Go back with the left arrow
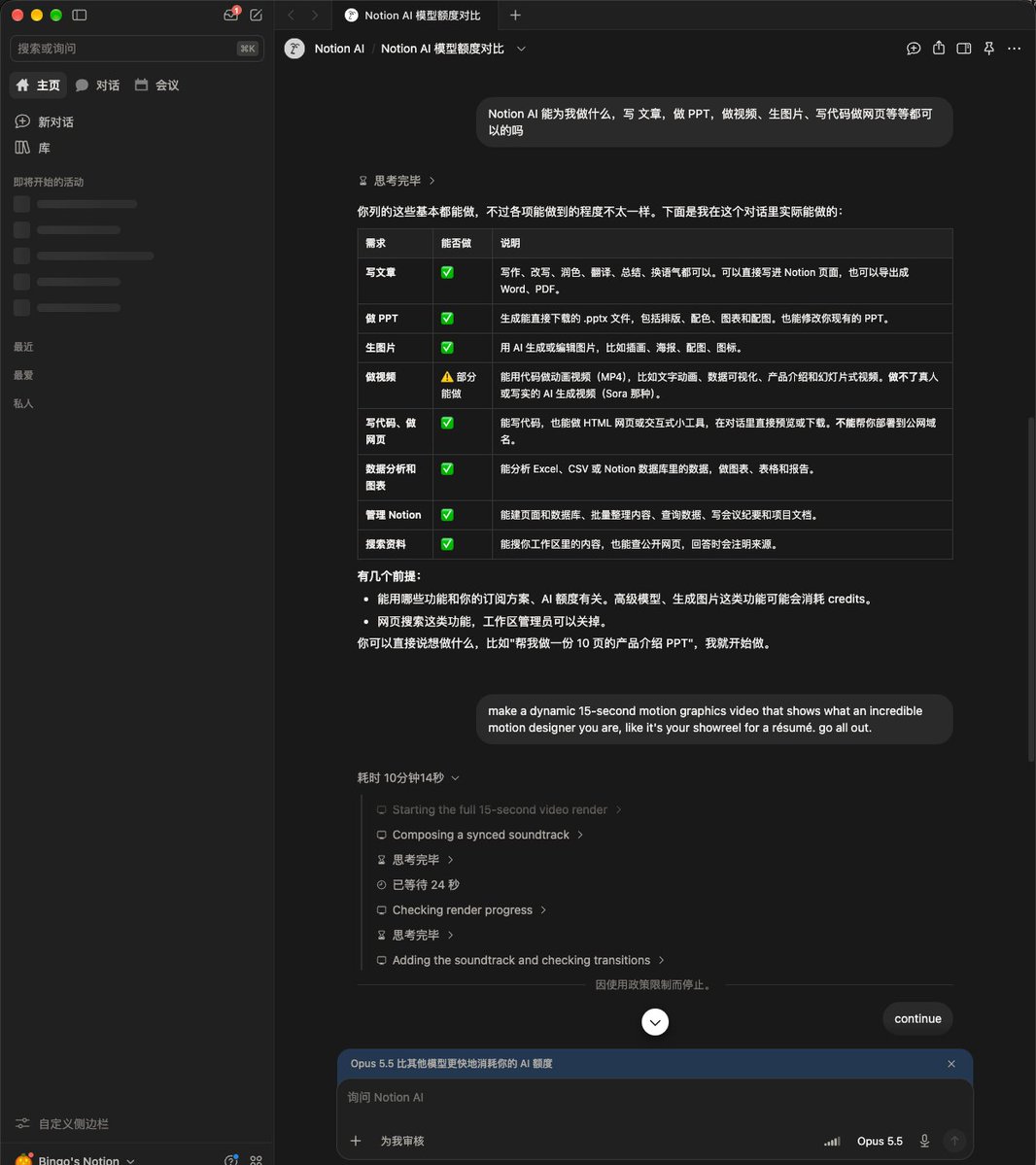The height and width of the screenshot is (1165, 1036). point(292,15)
